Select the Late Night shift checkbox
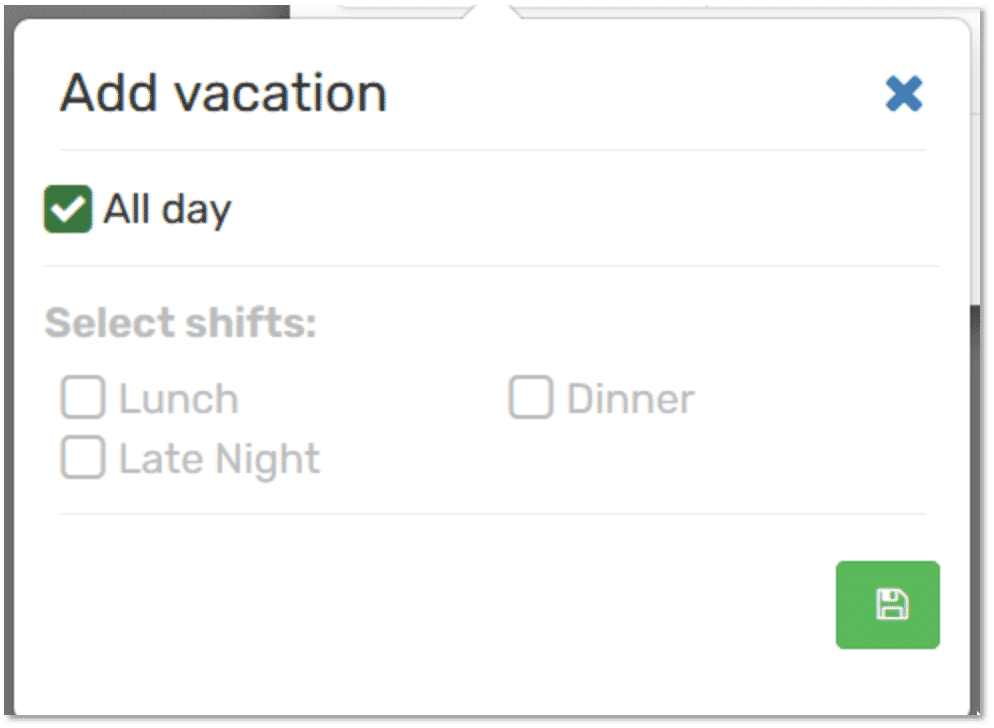This screenshot has width=994, height=728. tap(83, 458)
